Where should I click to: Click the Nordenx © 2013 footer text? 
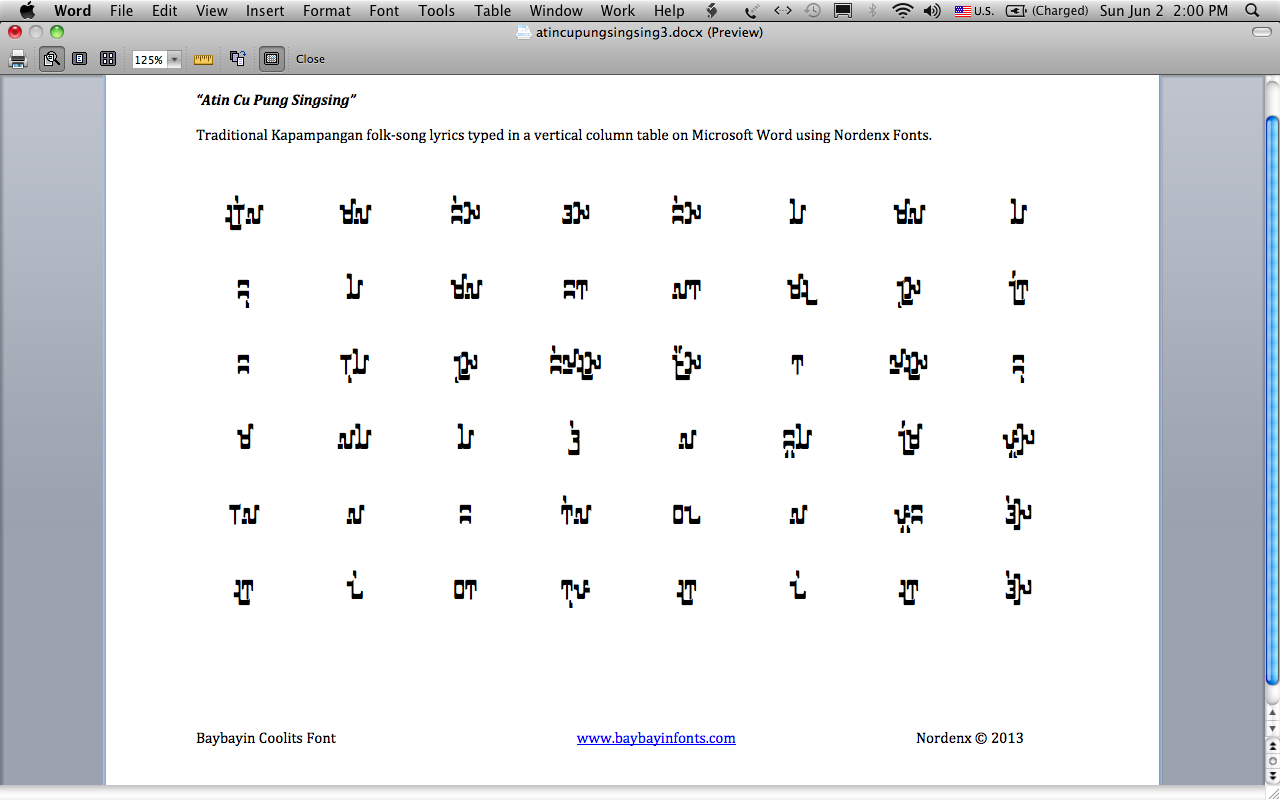point(970,738)
